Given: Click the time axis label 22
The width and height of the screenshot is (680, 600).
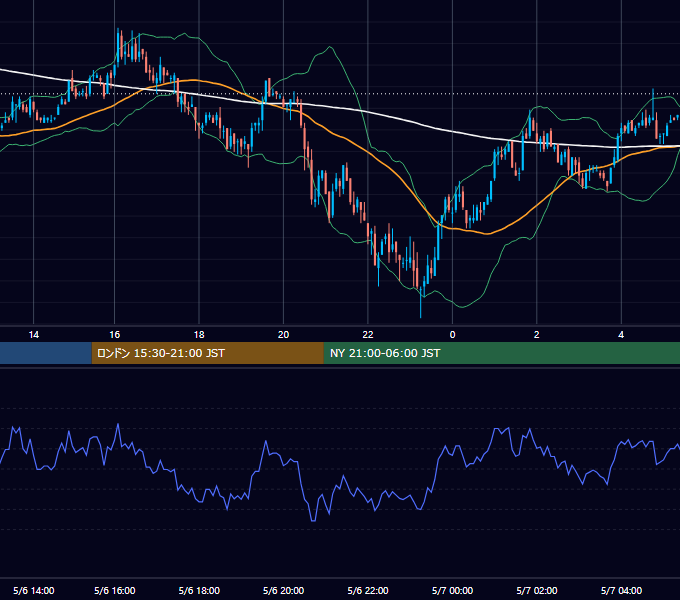Looking at the screenshot, I should pos(368,335).
